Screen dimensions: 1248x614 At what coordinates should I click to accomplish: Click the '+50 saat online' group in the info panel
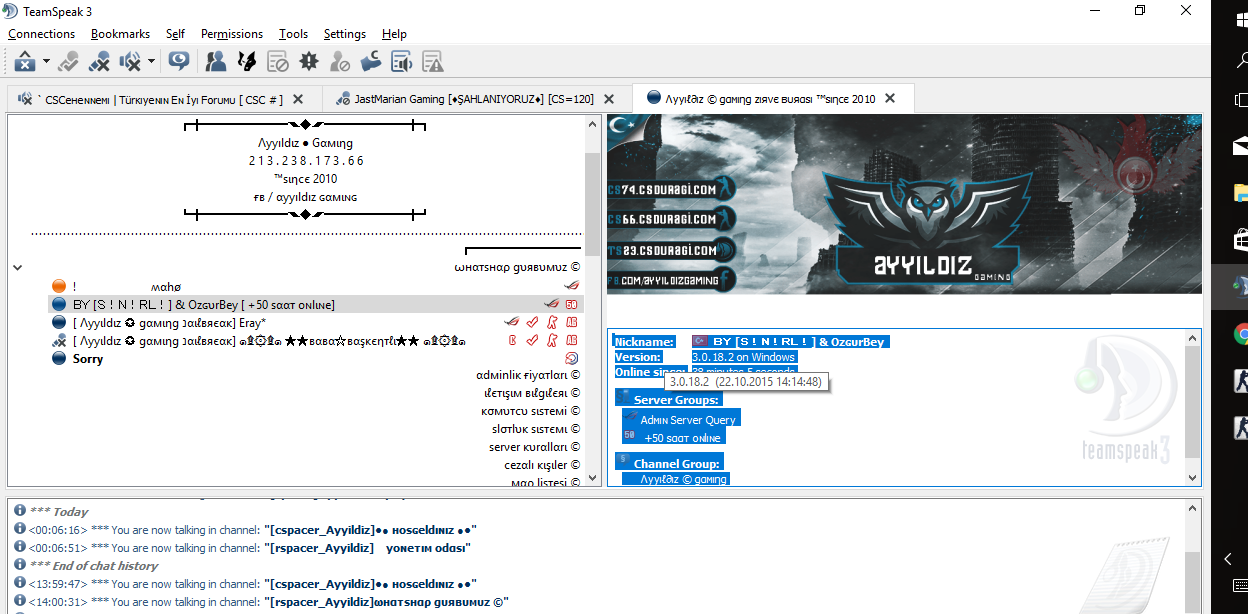682,438
